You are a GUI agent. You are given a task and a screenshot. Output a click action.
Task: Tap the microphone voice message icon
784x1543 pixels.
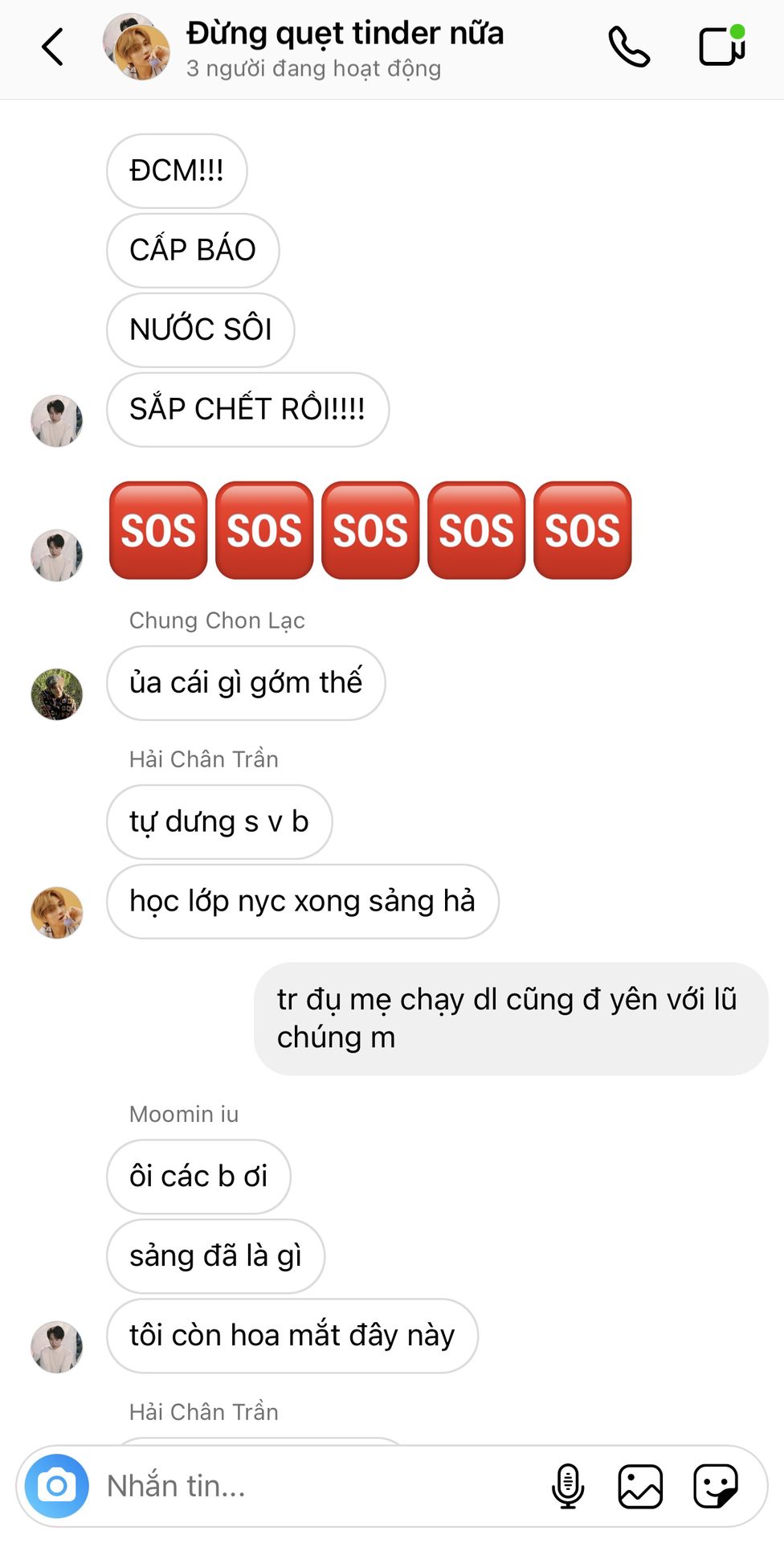[x=567, y=1486]
